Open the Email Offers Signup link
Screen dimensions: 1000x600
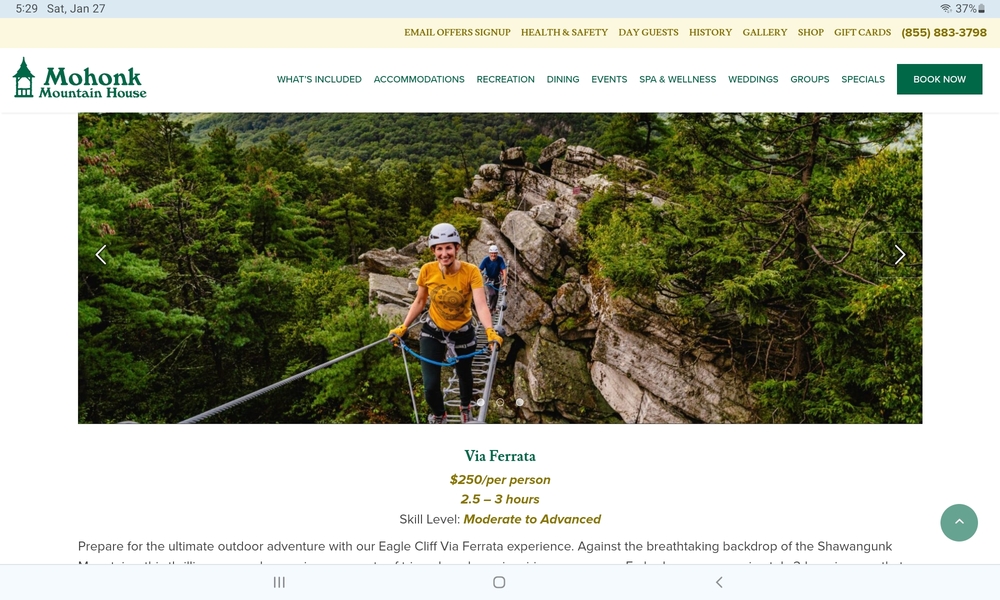(457, 33)
